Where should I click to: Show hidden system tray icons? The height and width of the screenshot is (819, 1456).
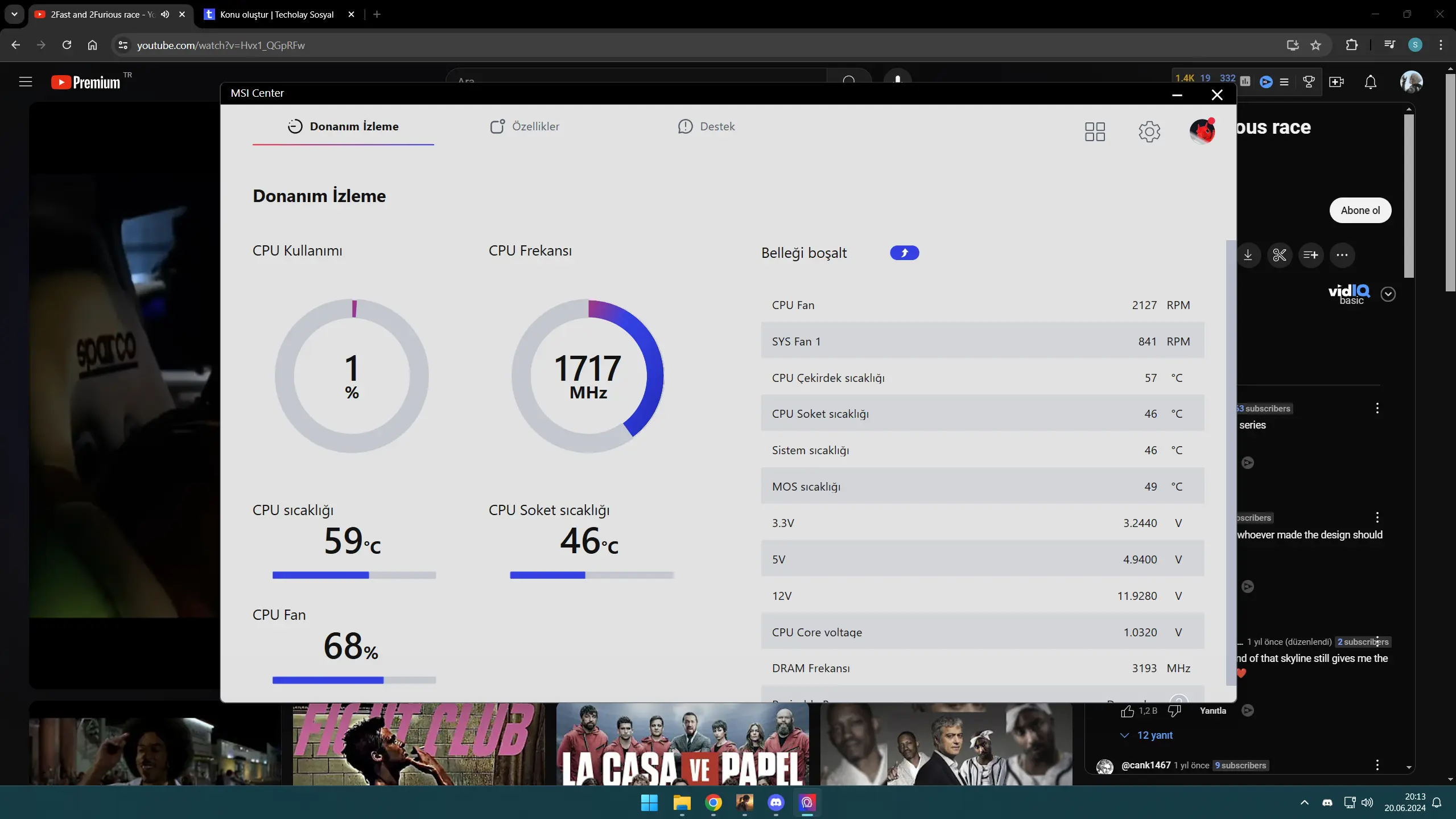(x=1304, y=802)
